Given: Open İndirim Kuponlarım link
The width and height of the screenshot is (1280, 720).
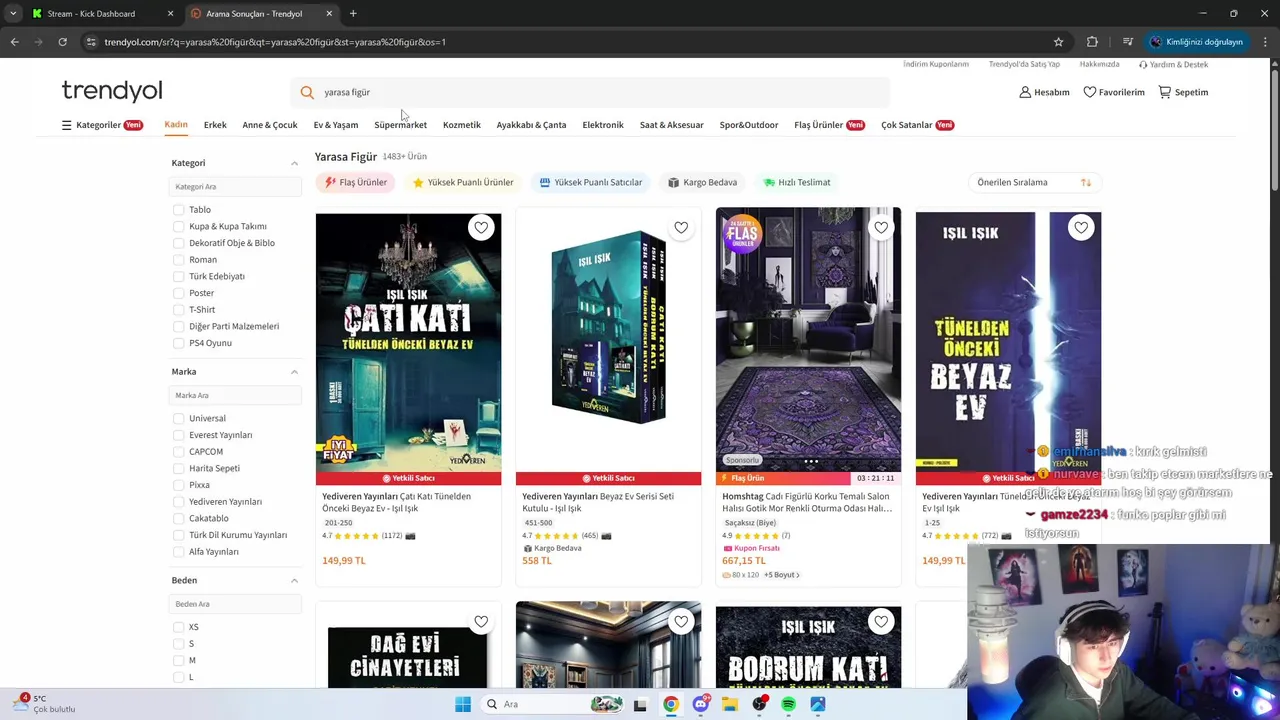Looking at the screenshot, I should coord(936,64).
